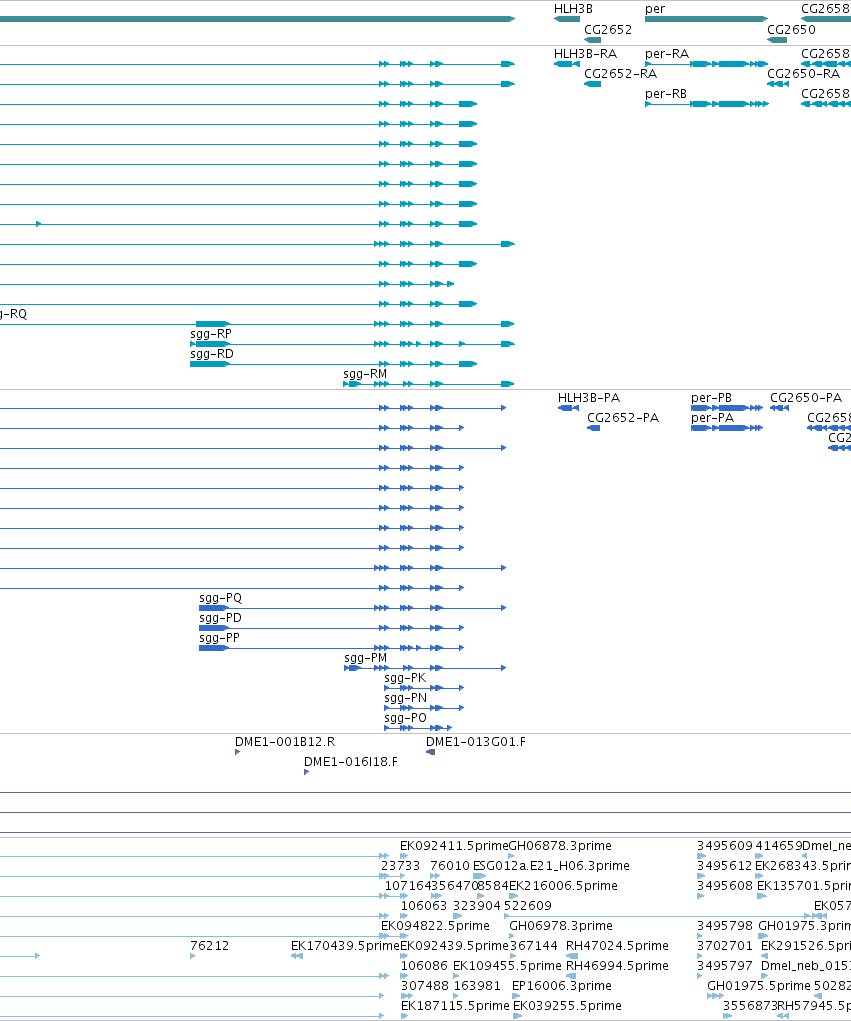Select the sgg-PQ protein label
The image size is (851, 1021).
[x=221, y=598]
